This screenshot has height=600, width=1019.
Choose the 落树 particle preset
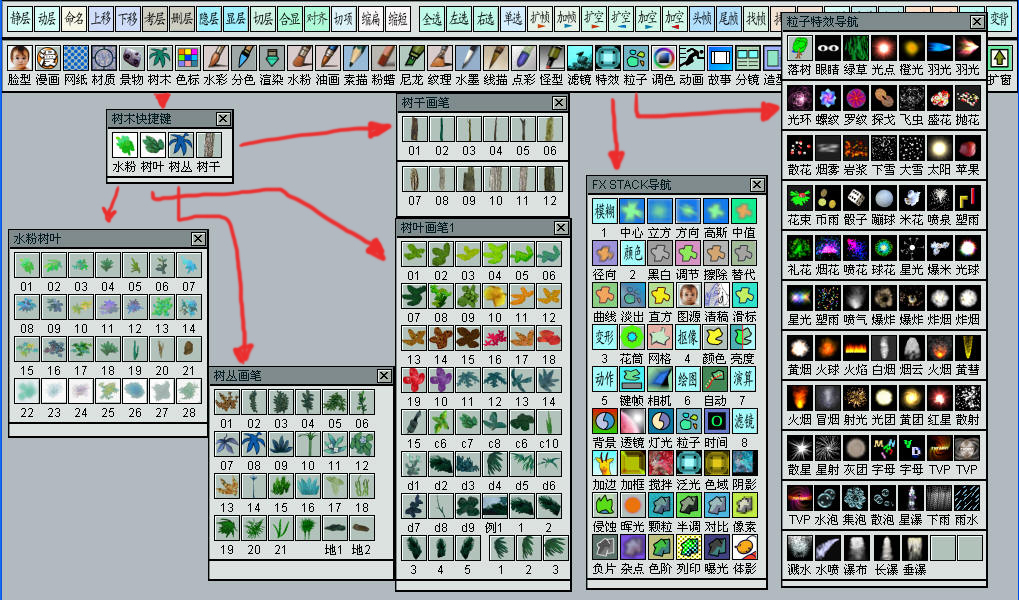[x=799, y=48]
